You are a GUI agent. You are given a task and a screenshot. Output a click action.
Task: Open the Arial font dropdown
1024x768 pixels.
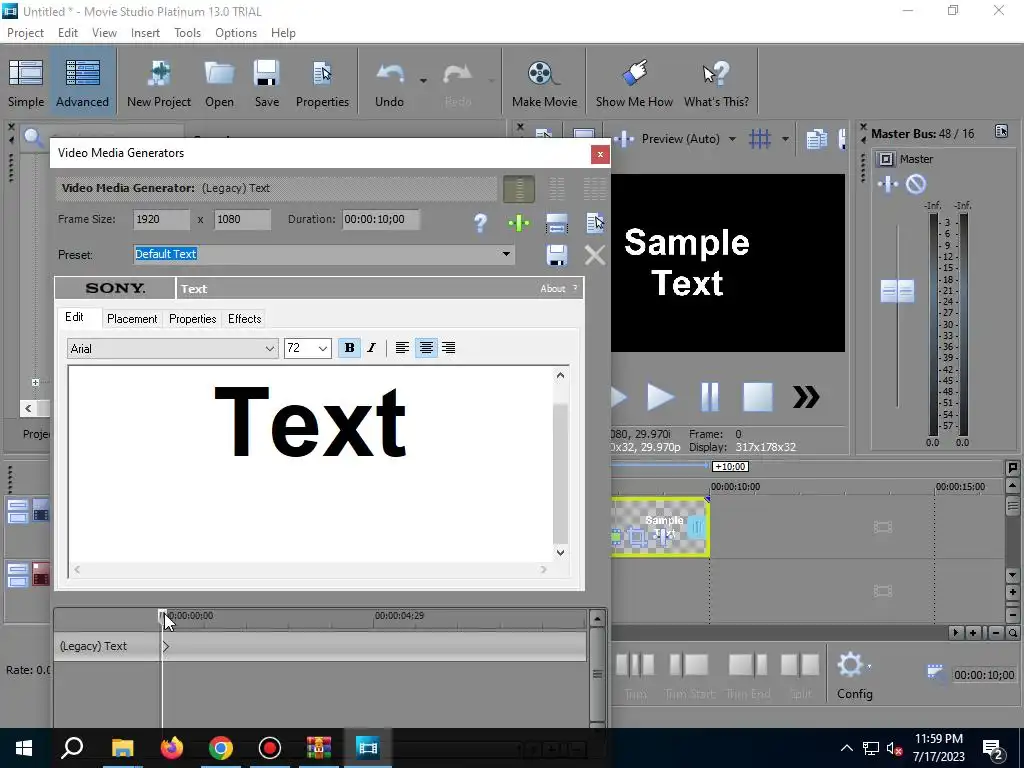tap(270, 349)
